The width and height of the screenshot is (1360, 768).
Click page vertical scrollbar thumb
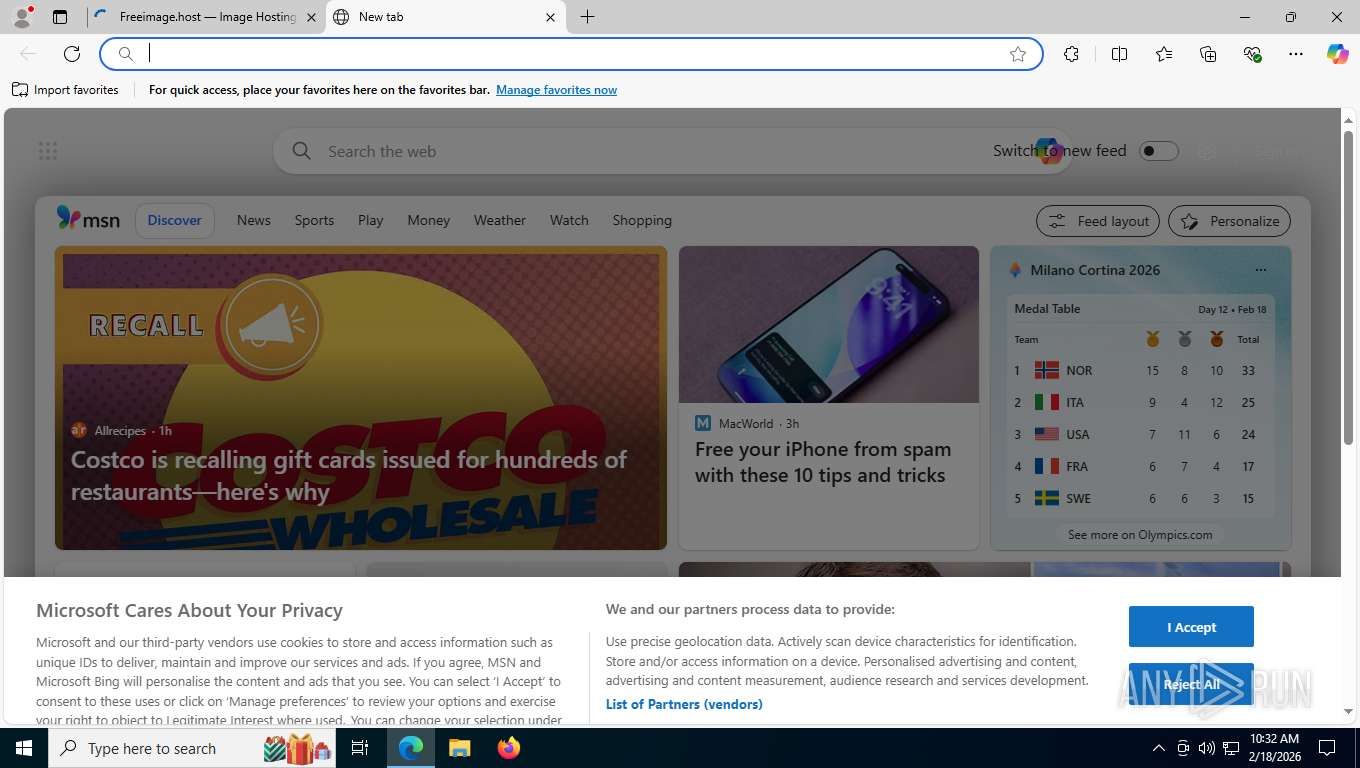point(1348,287)
